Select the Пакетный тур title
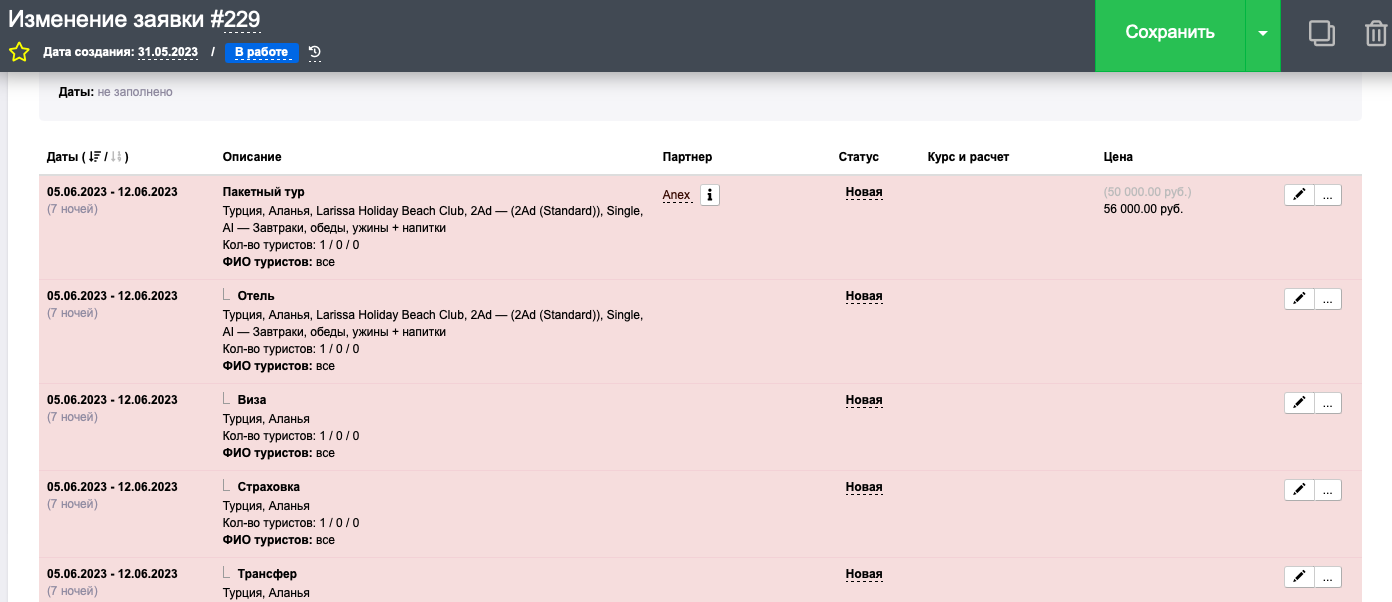The width and height of the screenshot is (1392, 602). 263,192
